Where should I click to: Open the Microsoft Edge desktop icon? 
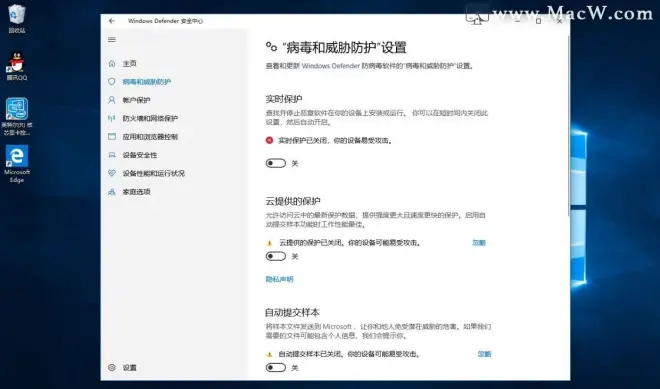click(x=17, y=164)
